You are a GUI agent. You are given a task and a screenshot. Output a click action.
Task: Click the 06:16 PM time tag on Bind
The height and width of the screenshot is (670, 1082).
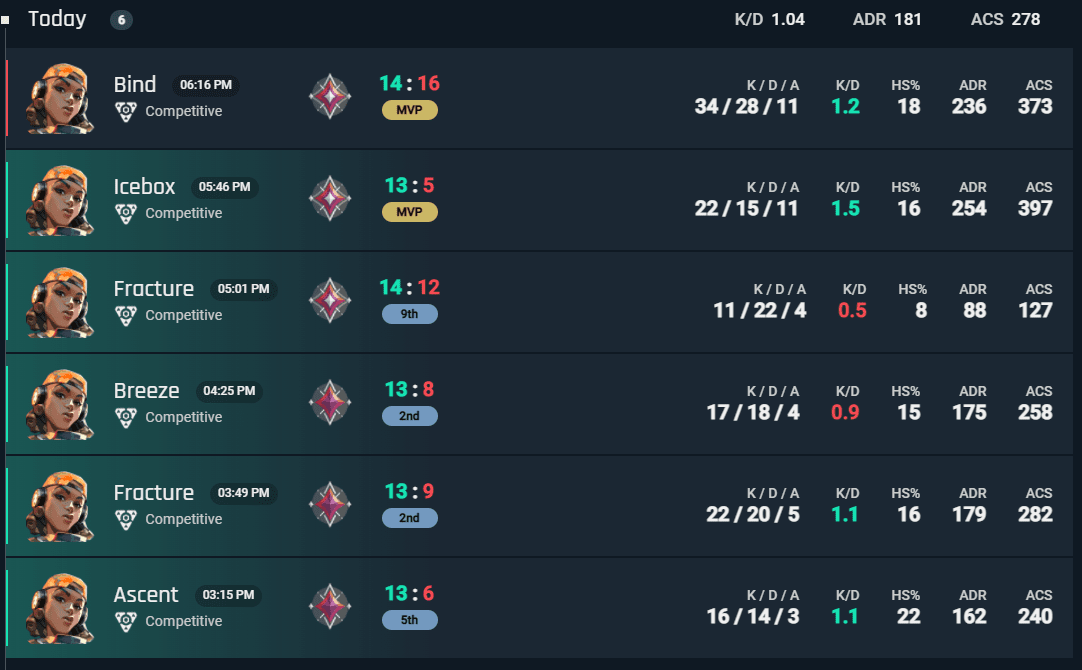tap(206, 85)
